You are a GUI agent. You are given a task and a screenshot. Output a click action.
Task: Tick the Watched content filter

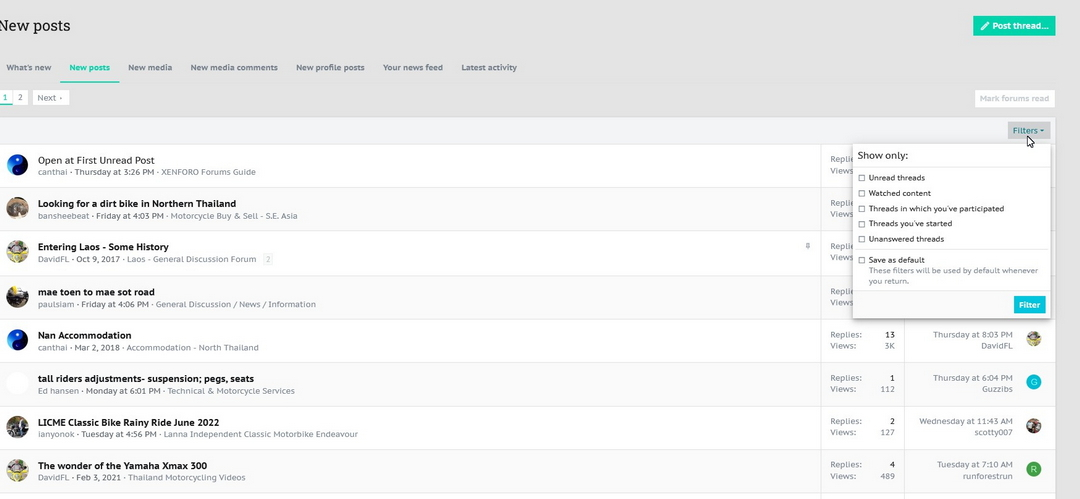pos(862,193)
